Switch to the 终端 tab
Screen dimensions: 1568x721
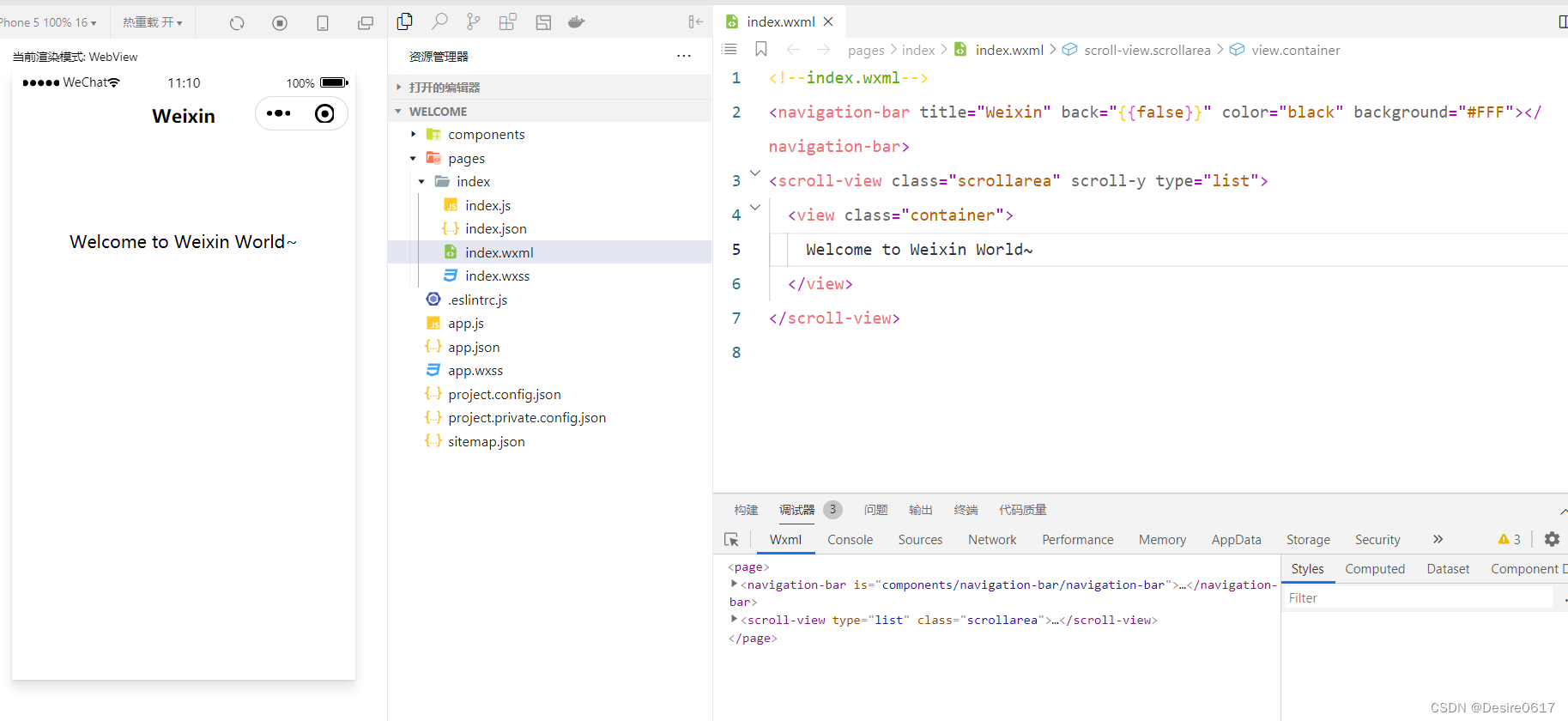[966, 510]
